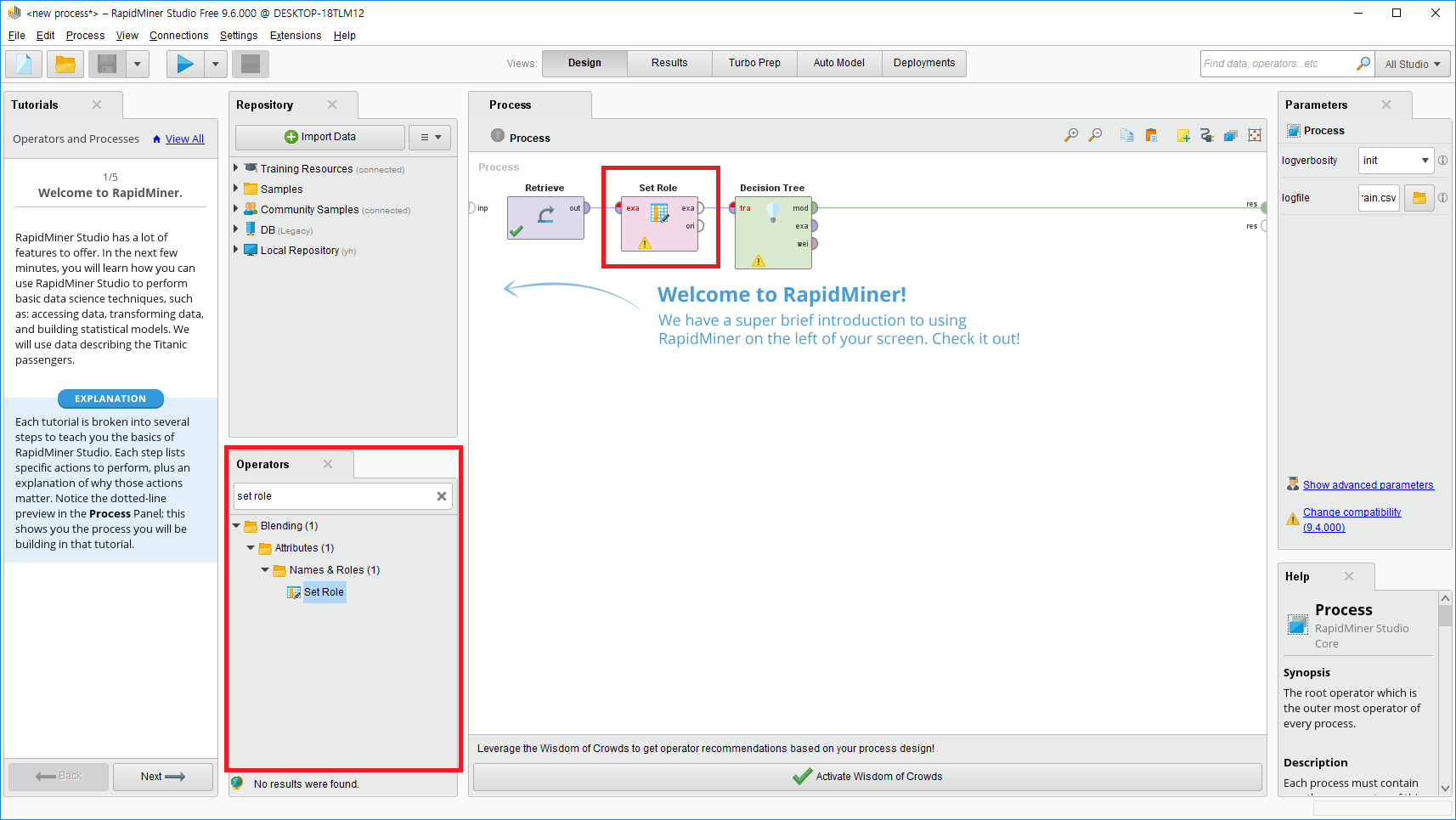Collapse the Blending operators folder

[236, 526]
